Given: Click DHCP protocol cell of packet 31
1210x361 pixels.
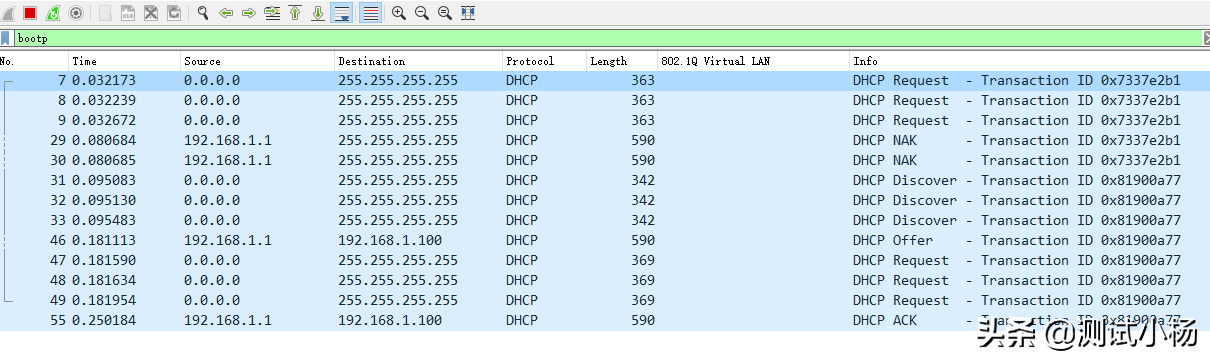Looking at the screenshot, I should tap(521, 180).
